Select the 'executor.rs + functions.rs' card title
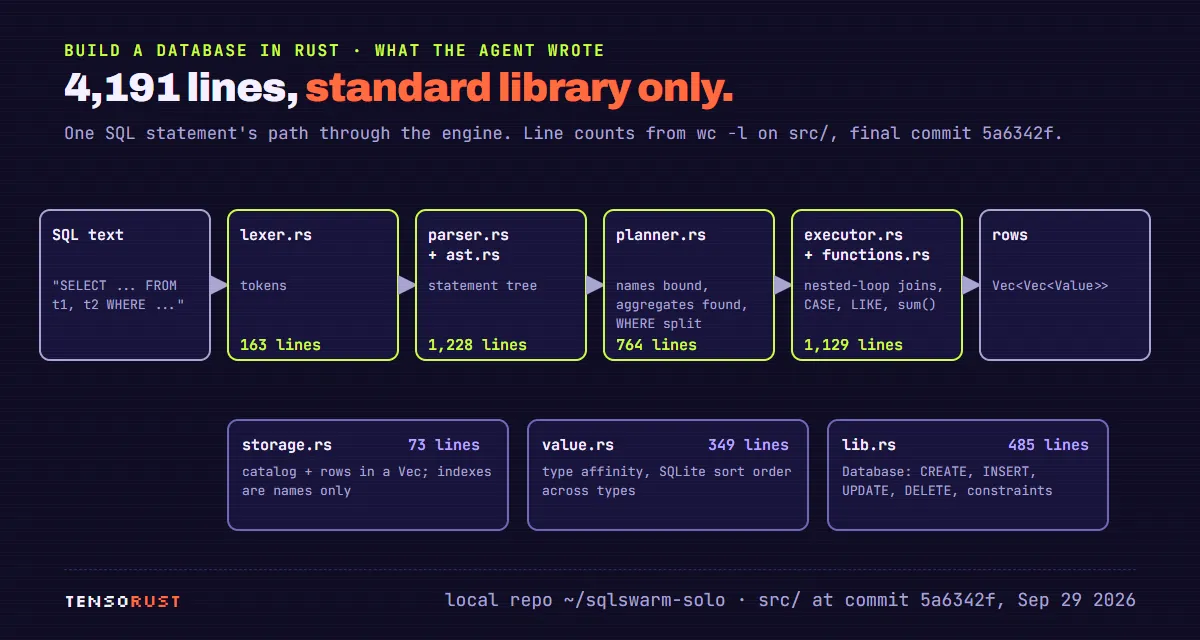Image resolution: width=1200 pixels, height=640 pixels. coord(867,245)
